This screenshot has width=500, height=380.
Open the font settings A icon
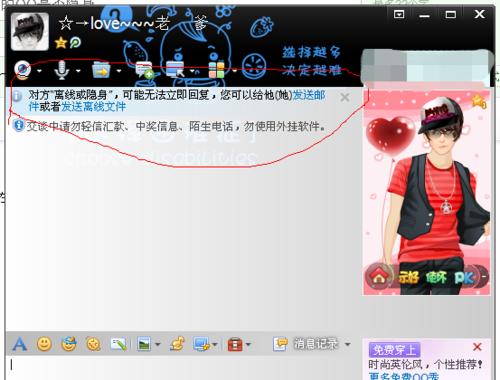point(19,344)
